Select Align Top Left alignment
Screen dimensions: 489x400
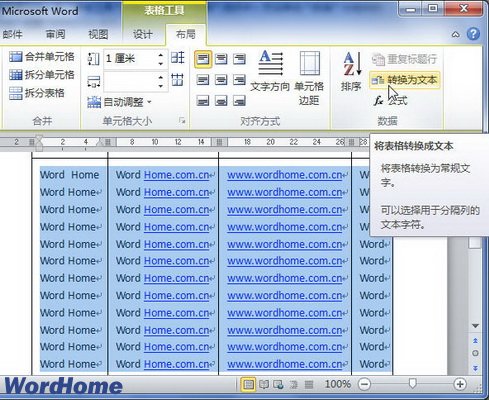[x=203, y=59]
